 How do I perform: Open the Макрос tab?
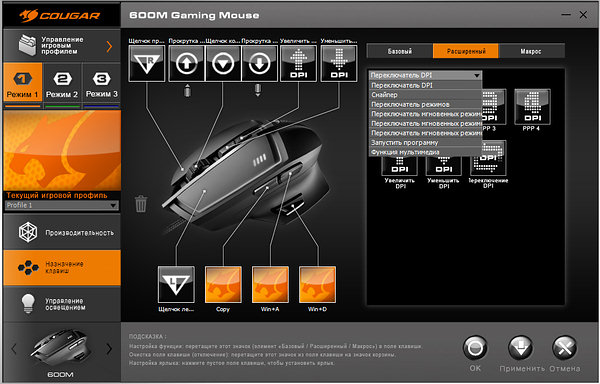[x=531, y=51]
